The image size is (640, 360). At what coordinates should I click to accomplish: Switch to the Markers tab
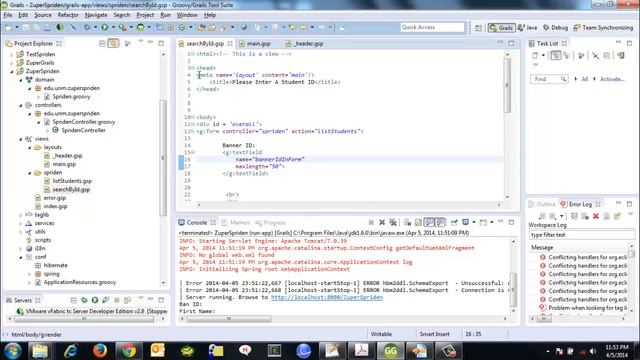[236, 222]
